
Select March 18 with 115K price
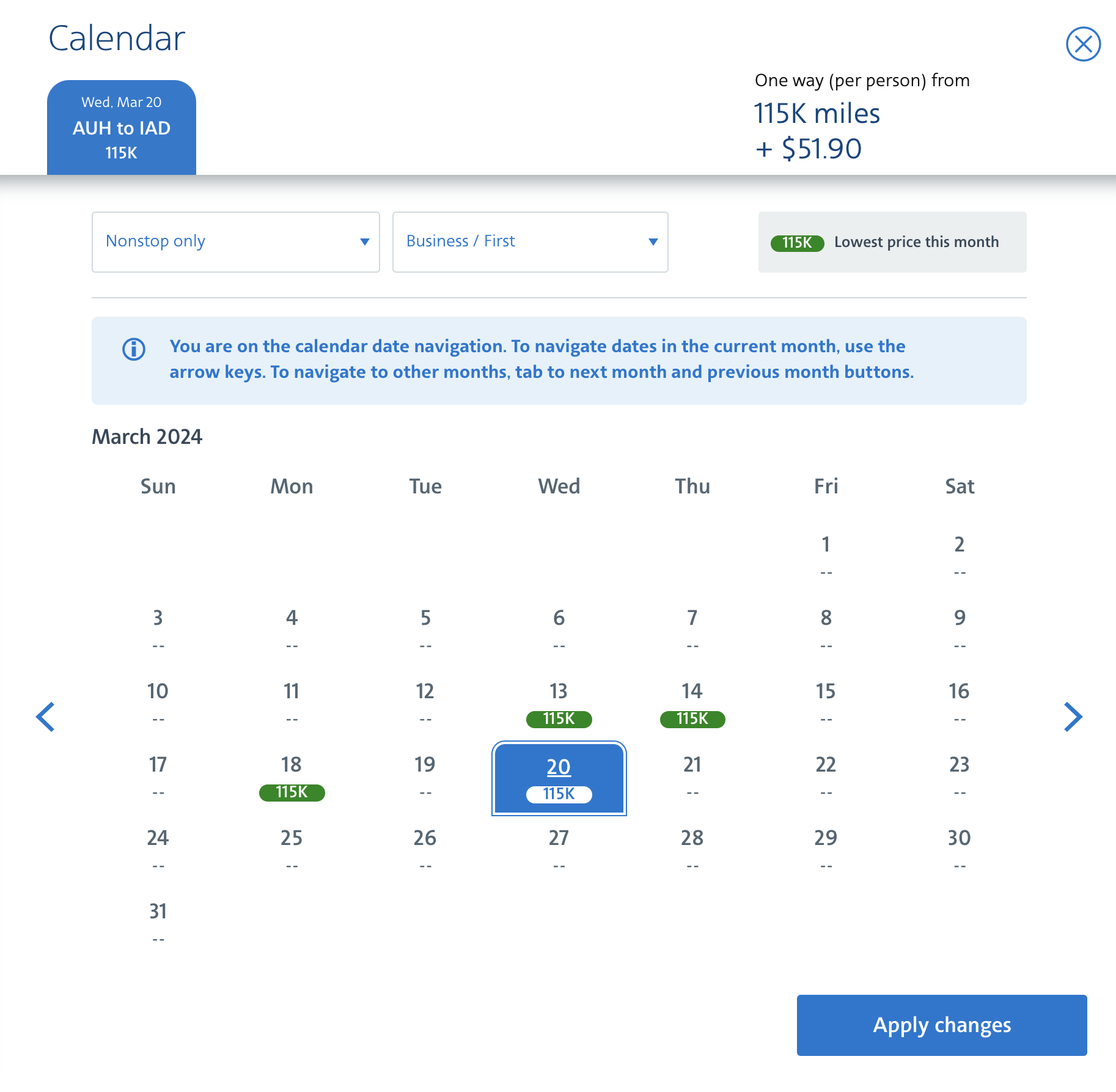pyautogui.click(x=292, y=778)
